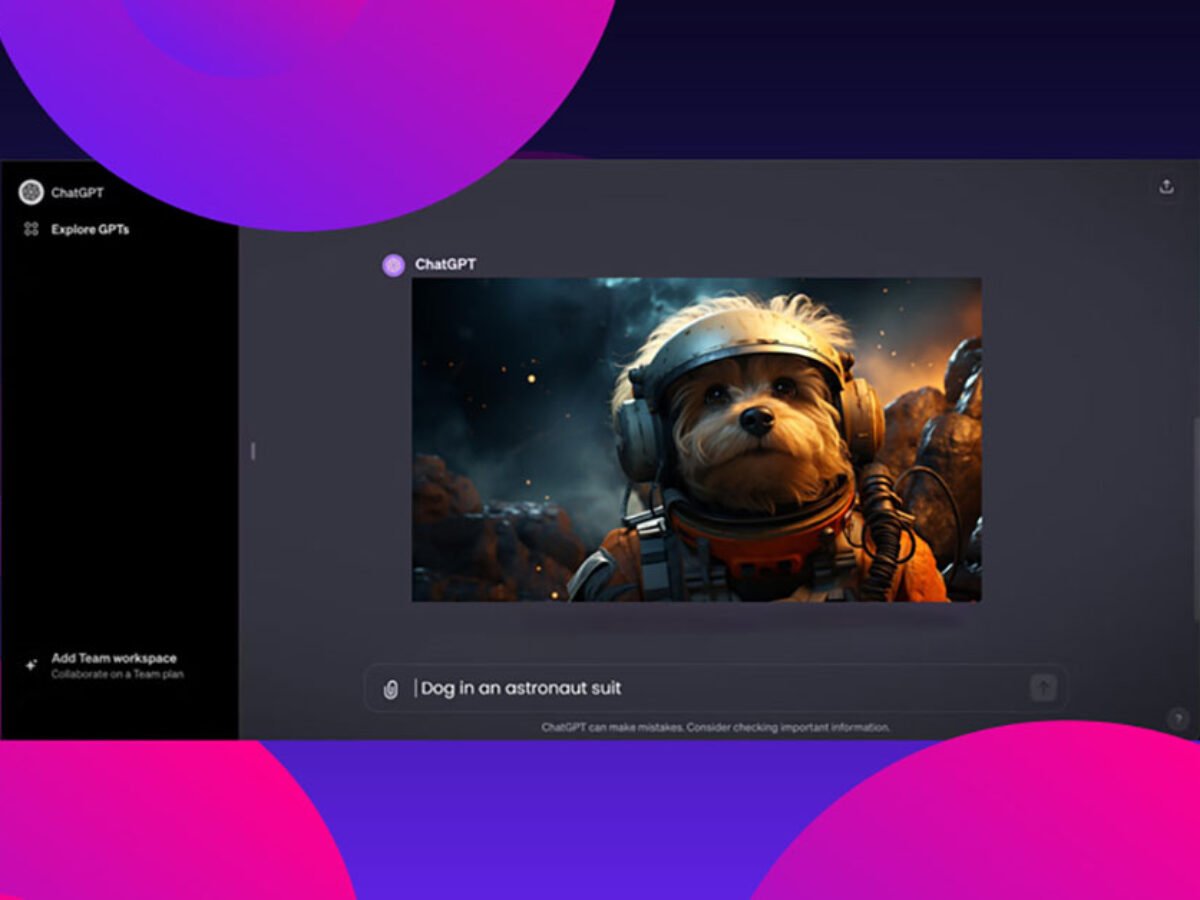The image size is (1200, 900).
Task: Click the send message arrow button
Action: point(1043,688)
